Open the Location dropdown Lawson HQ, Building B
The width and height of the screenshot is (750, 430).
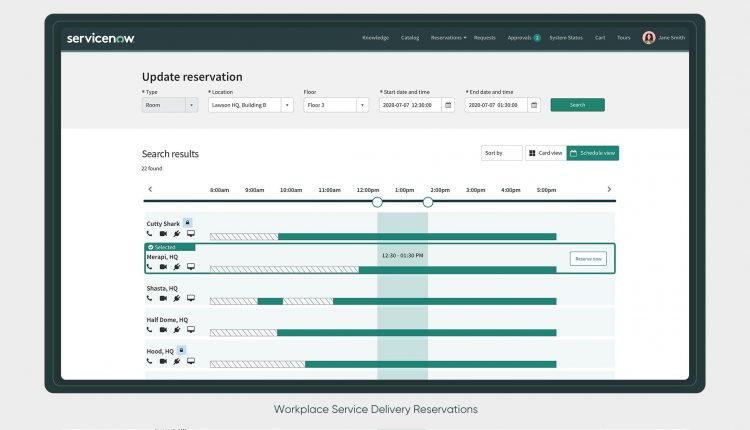251,105
